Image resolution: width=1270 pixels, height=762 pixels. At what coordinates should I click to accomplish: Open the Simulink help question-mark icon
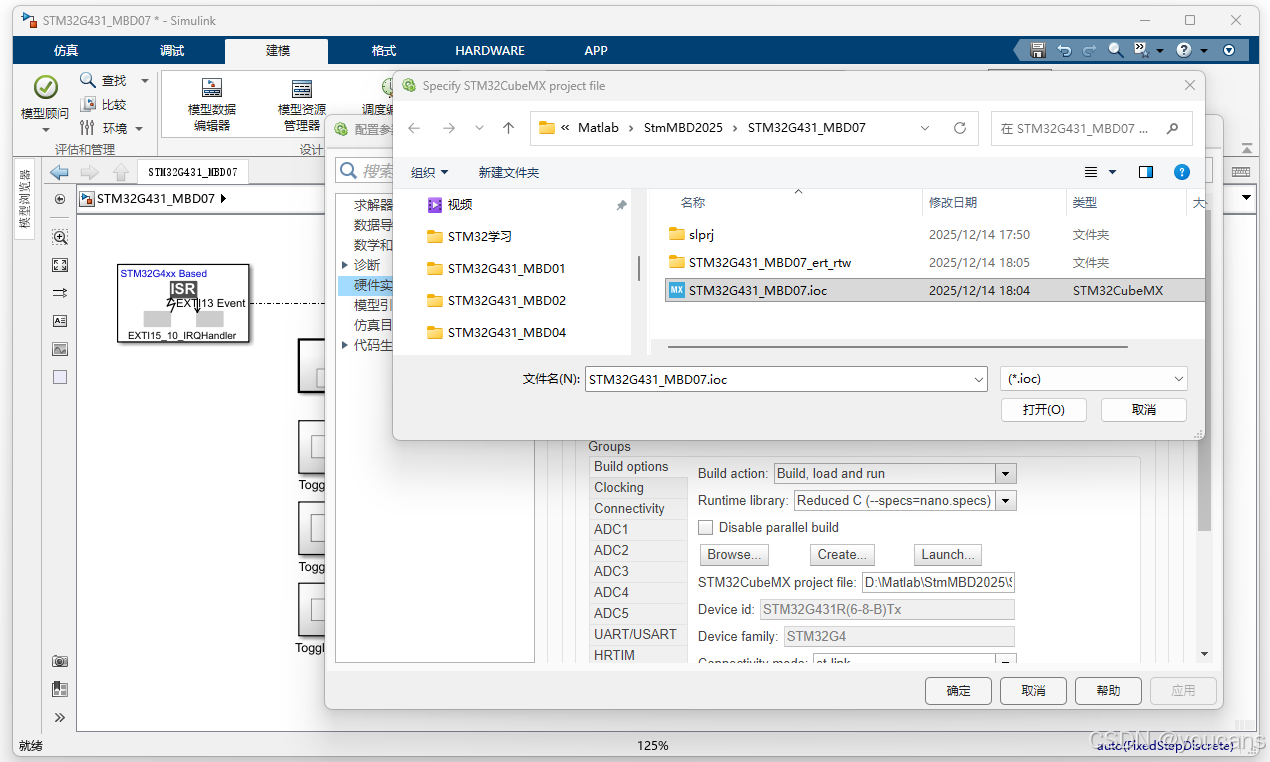pos(1184,50)
